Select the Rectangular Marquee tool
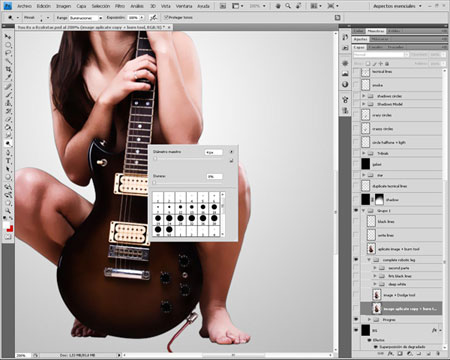This screenshot has width=450, height=360. [x=8, y=45]
